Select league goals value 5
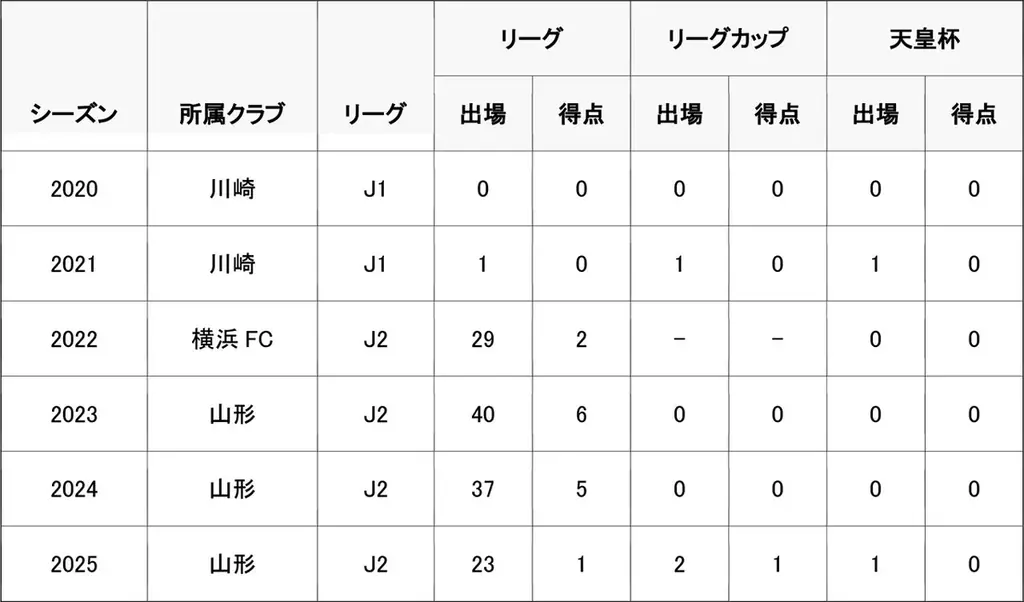 pos(581,489)
